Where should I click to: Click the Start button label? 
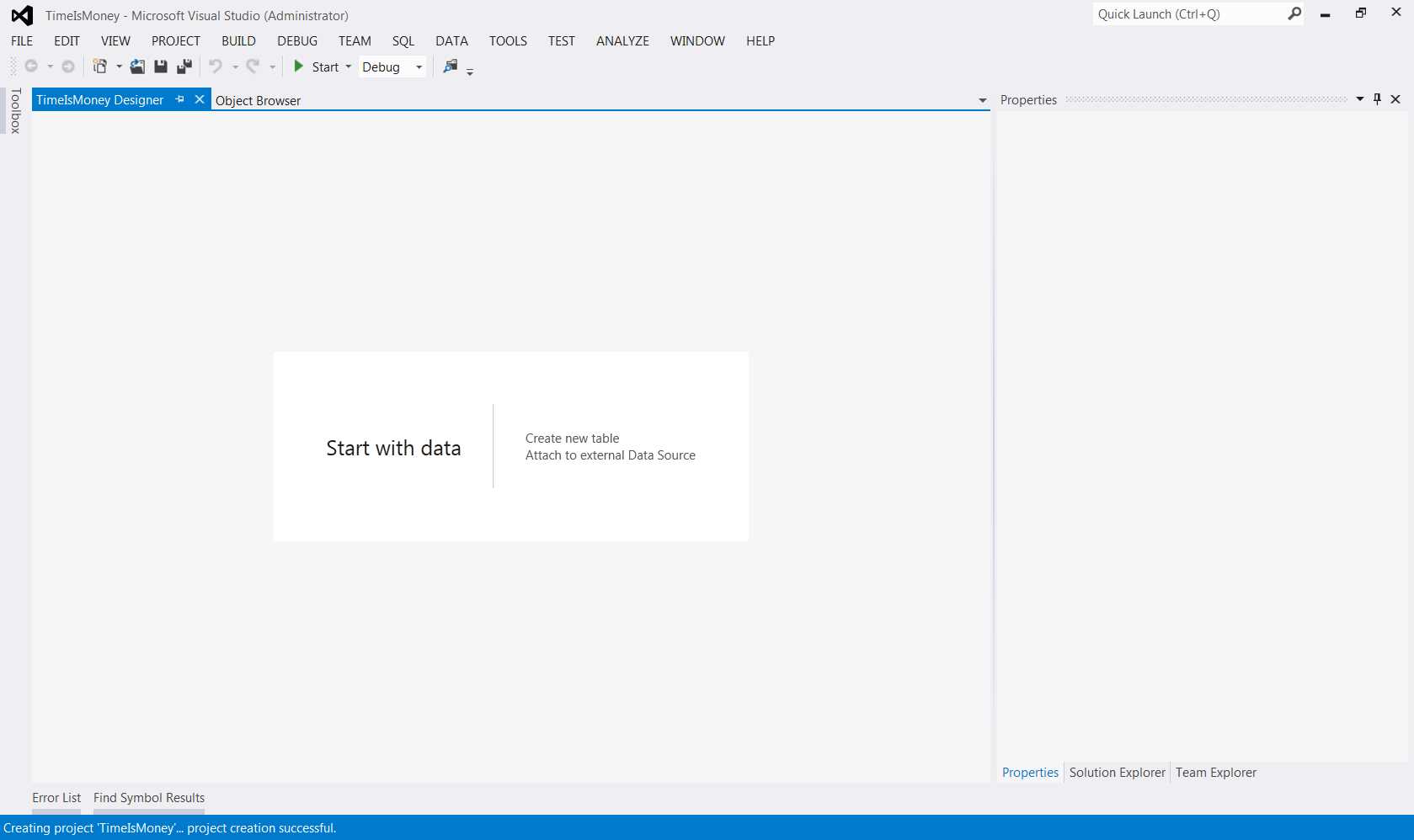[325, 66]
